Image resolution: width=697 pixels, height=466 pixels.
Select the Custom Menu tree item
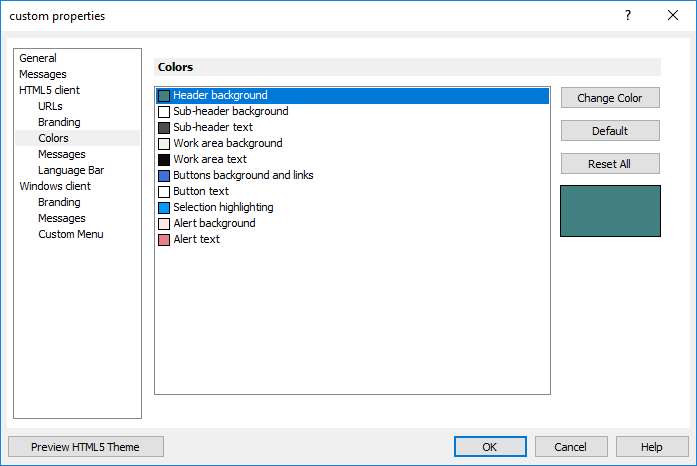70,234
